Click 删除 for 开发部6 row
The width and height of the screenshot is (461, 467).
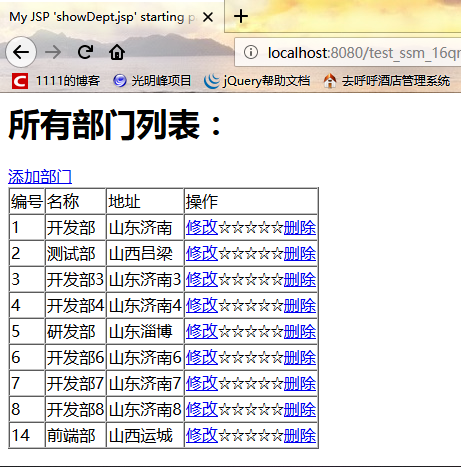point(300,358)
